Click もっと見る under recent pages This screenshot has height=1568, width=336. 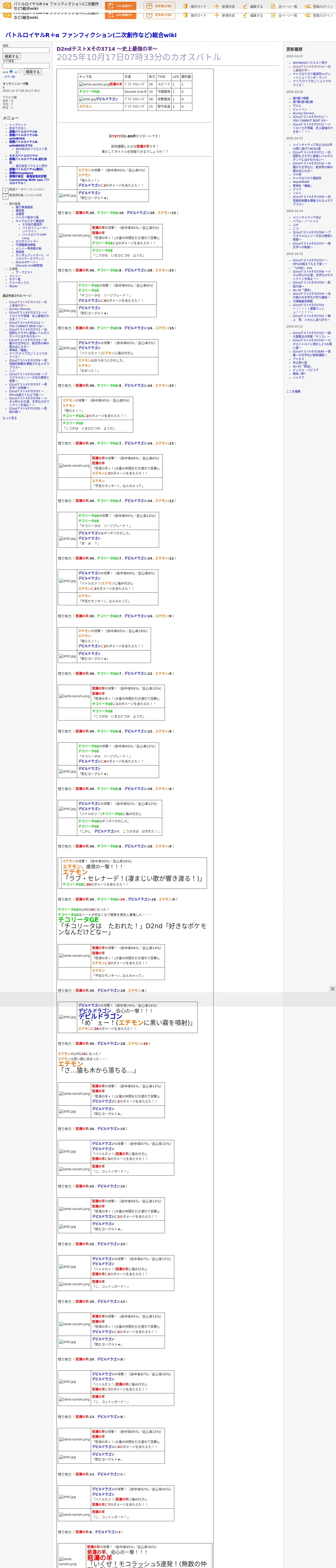(x=10, y=418)
